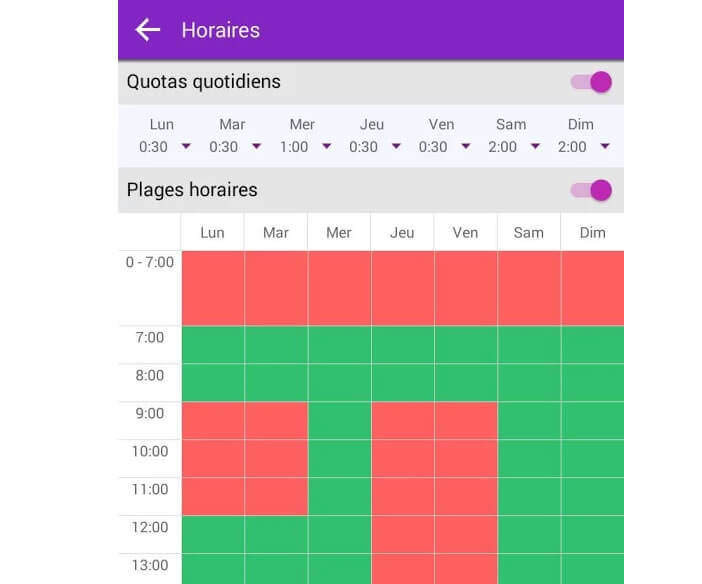
Task: Change the Jeu quota dropdown
Action: click(376, 147)
